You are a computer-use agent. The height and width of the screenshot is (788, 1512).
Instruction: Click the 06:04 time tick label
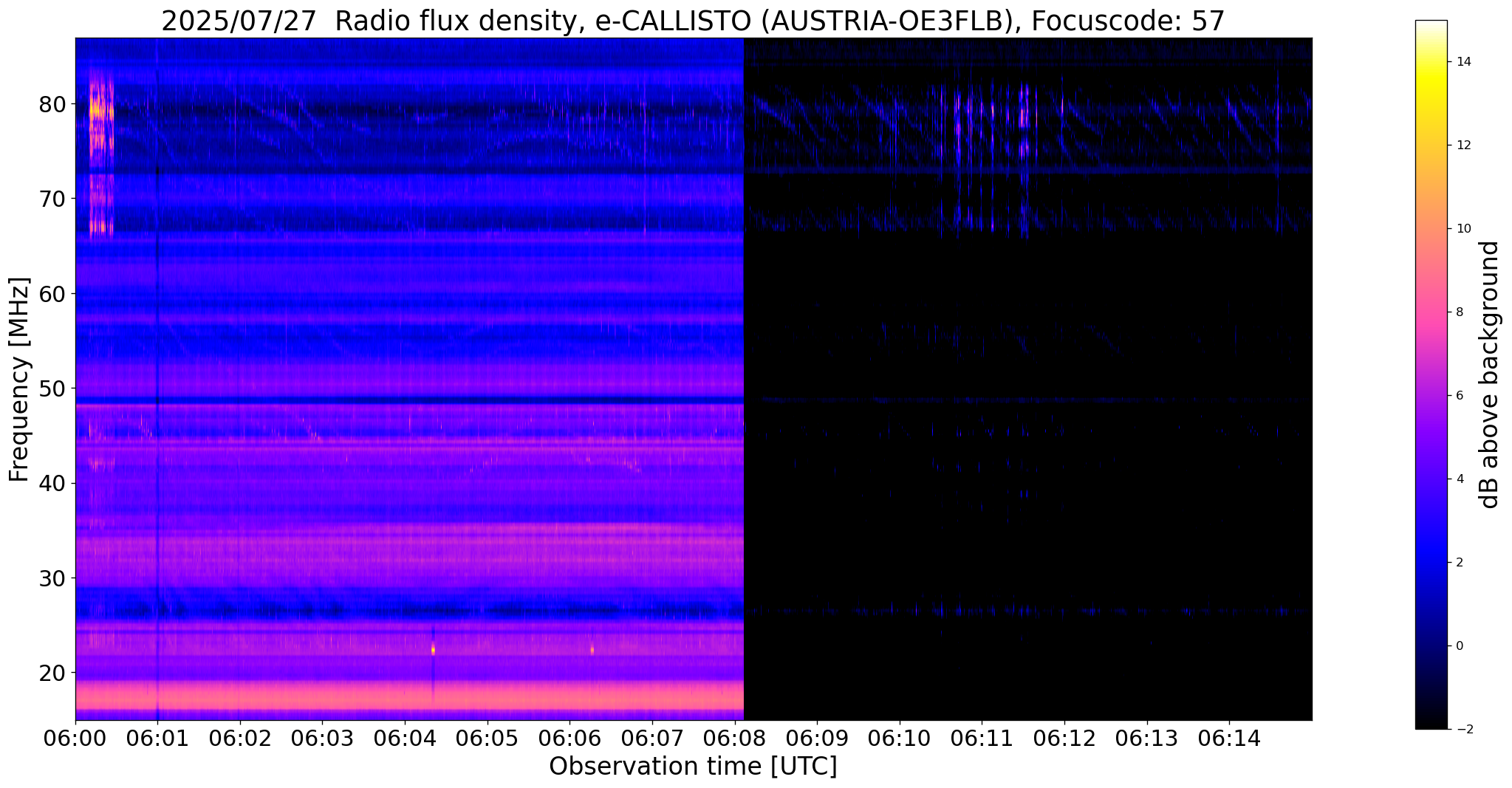coord(405,738)
